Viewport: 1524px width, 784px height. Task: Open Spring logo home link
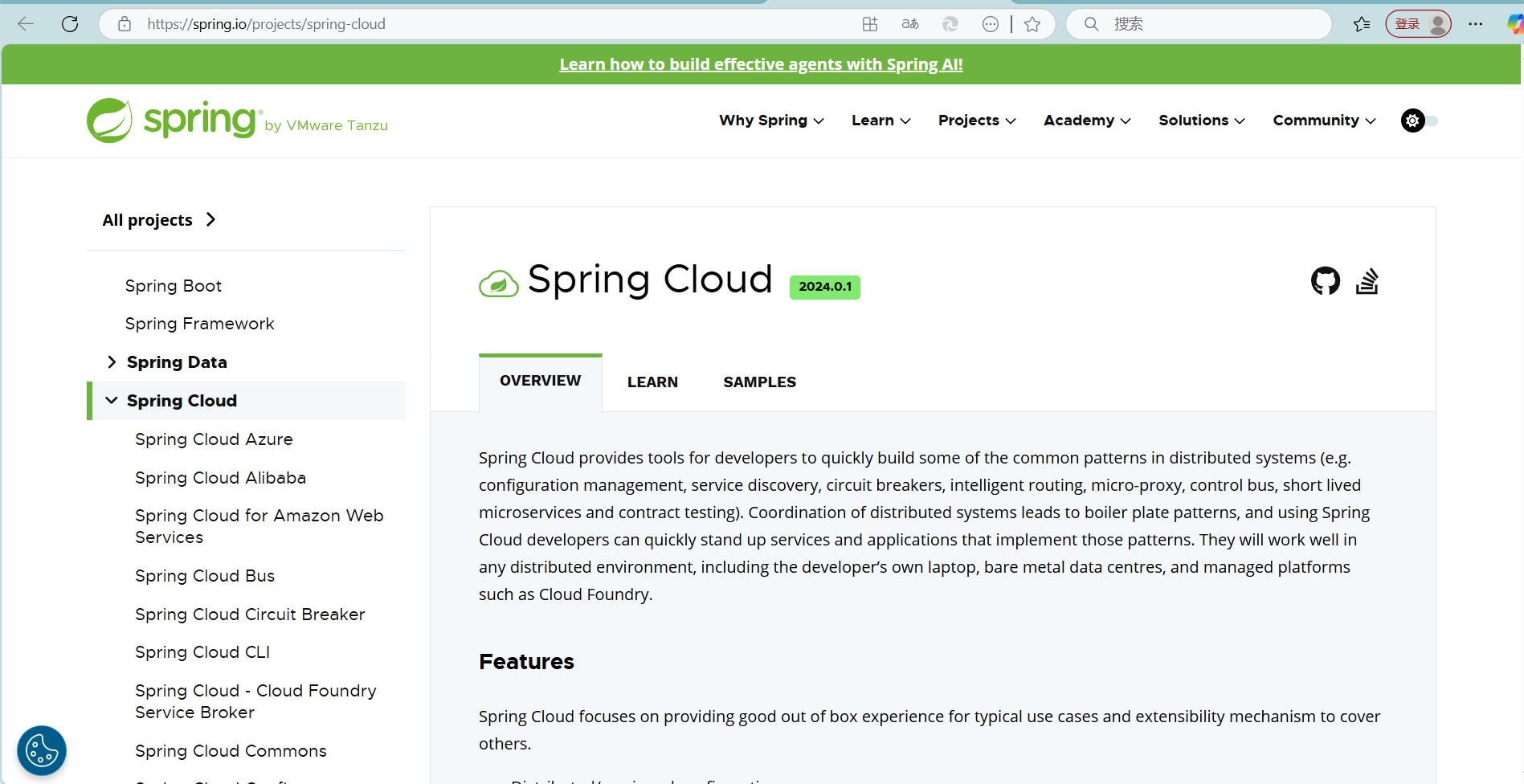(x=238, y=120)
